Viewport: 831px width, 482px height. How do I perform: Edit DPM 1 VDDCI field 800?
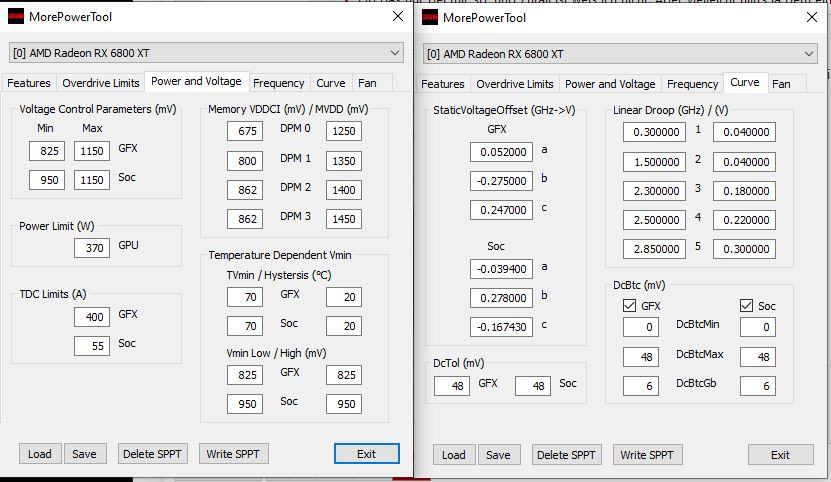tap(245, 161)
